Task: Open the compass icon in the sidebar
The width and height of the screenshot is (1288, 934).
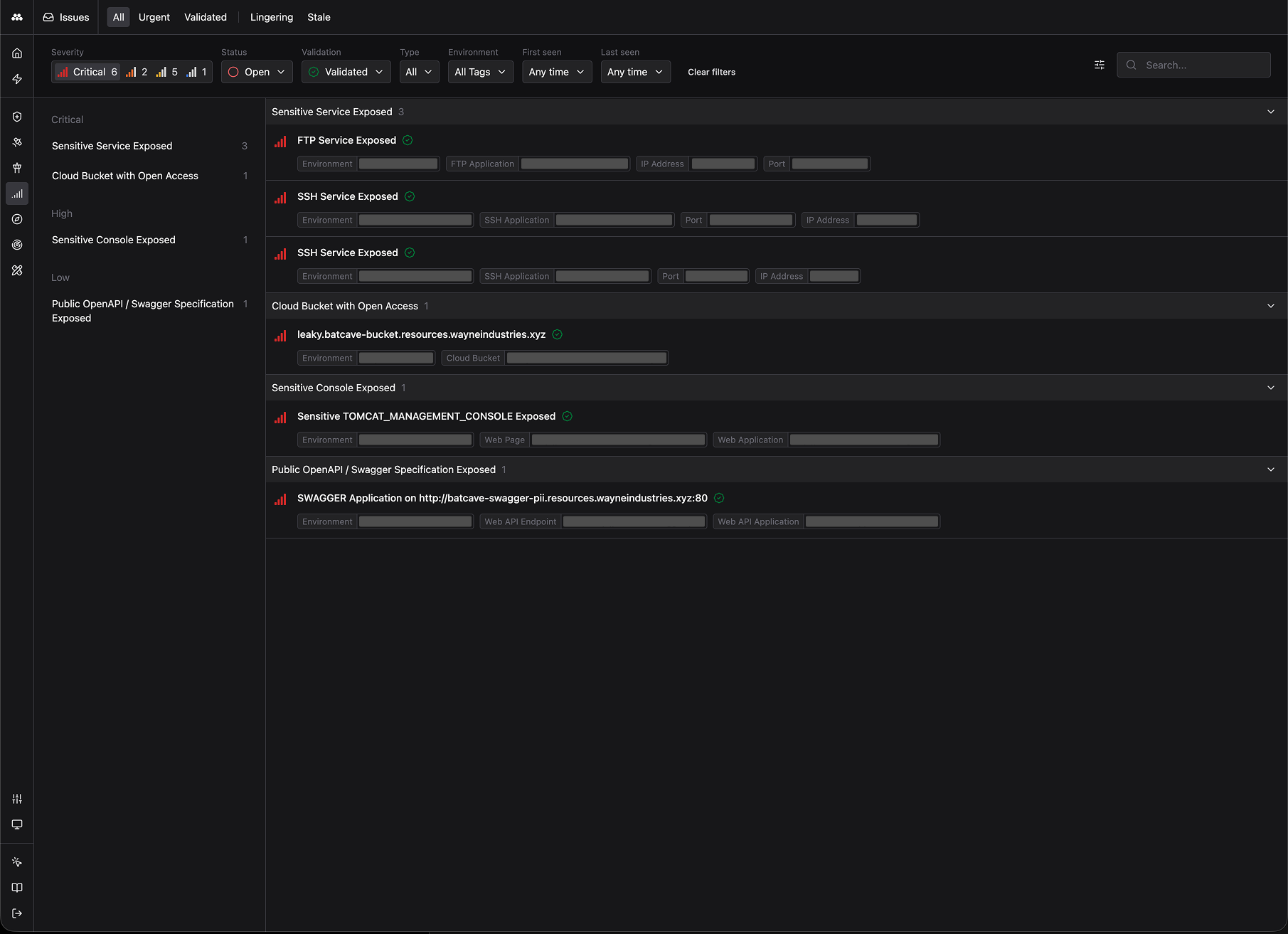Action: [x=17, y=219]
